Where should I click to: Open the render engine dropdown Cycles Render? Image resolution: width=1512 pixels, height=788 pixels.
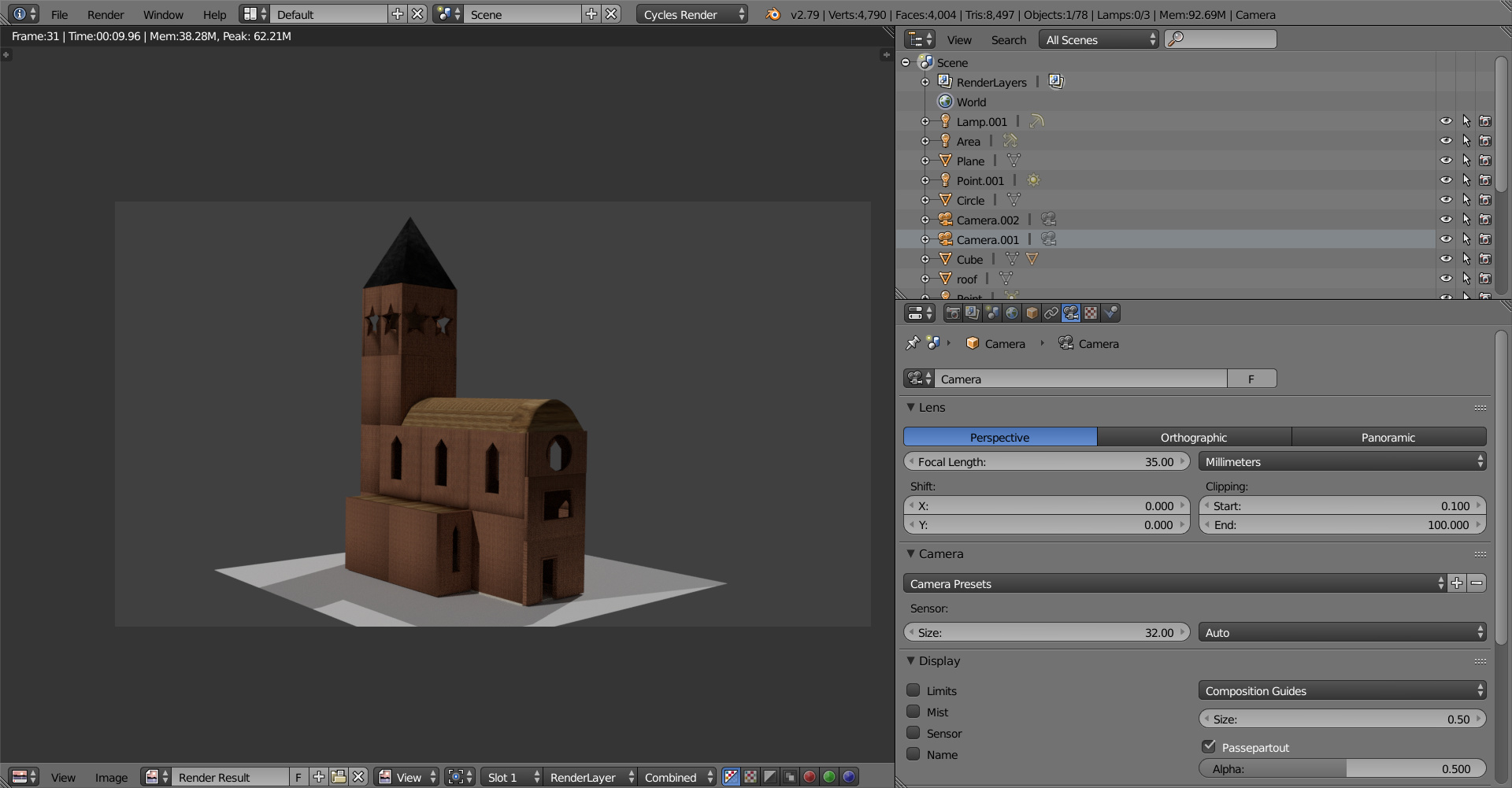692,14
